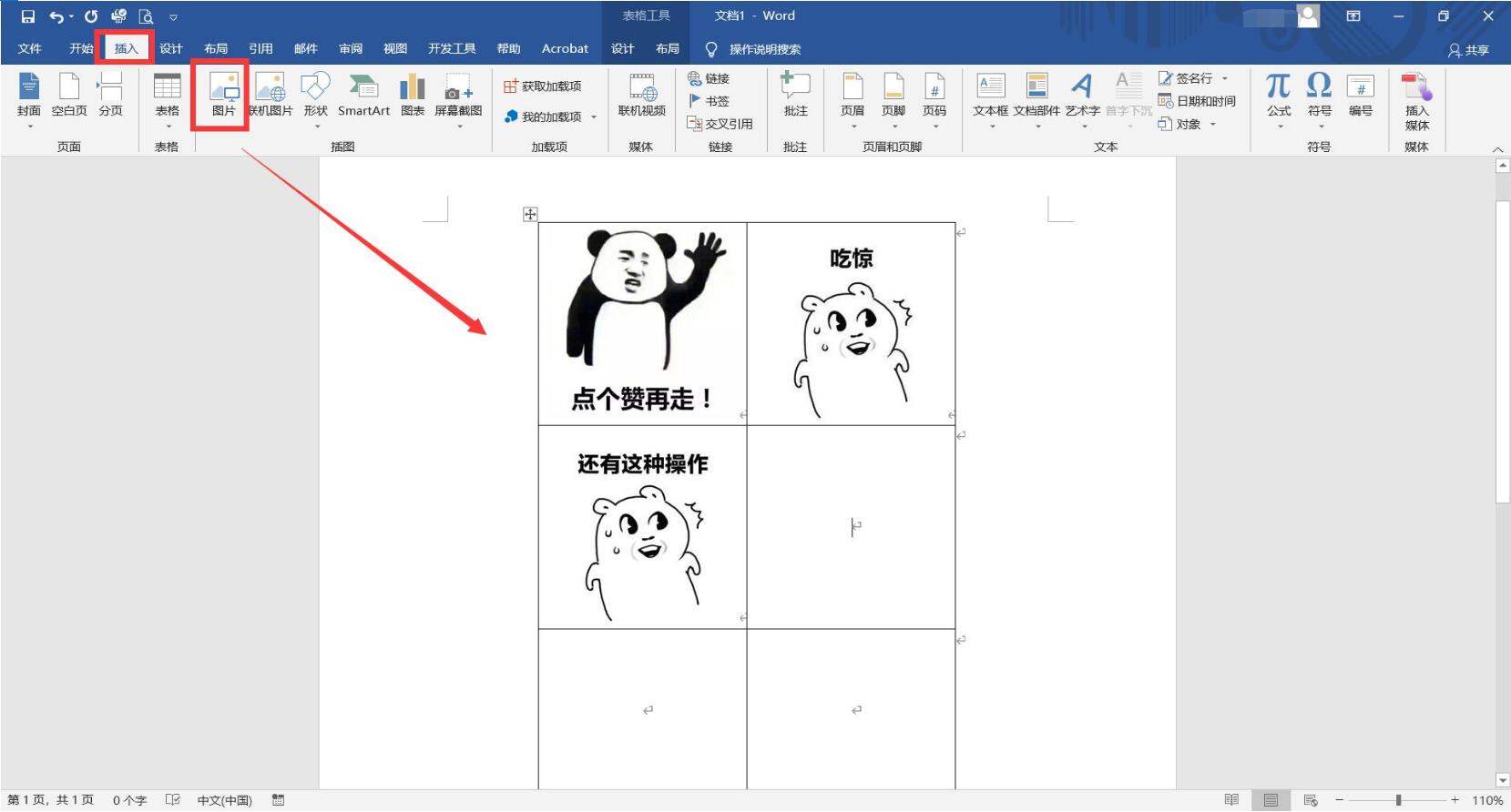Switch to the Acrobat tab

(x=565, y=49)
